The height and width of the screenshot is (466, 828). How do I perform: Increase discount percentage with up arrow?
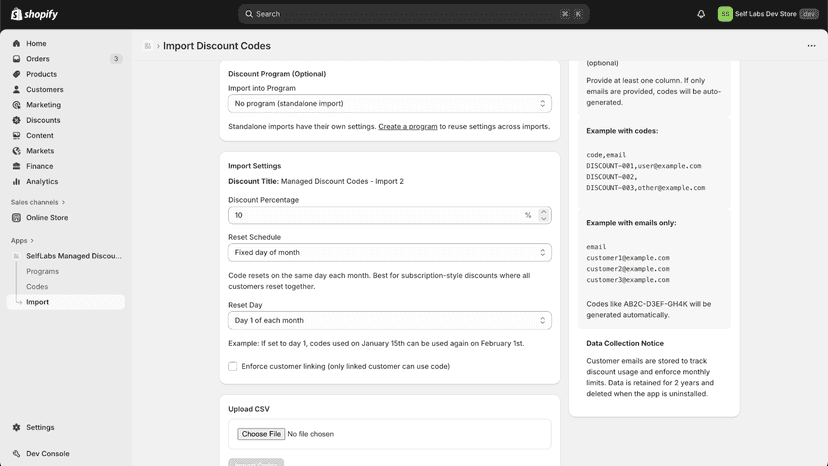click(543, 211)
